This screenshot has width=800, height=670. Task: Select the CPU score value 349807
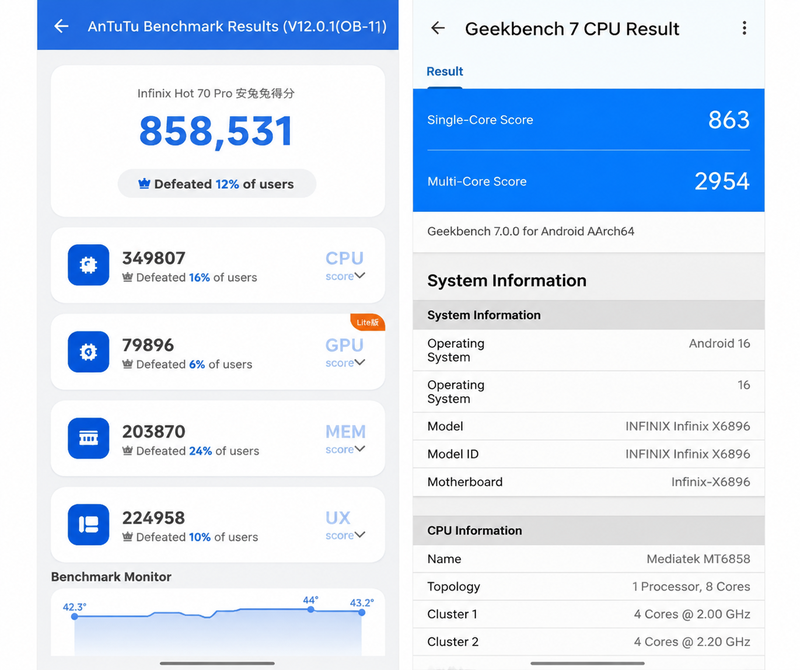click(154, 258)
